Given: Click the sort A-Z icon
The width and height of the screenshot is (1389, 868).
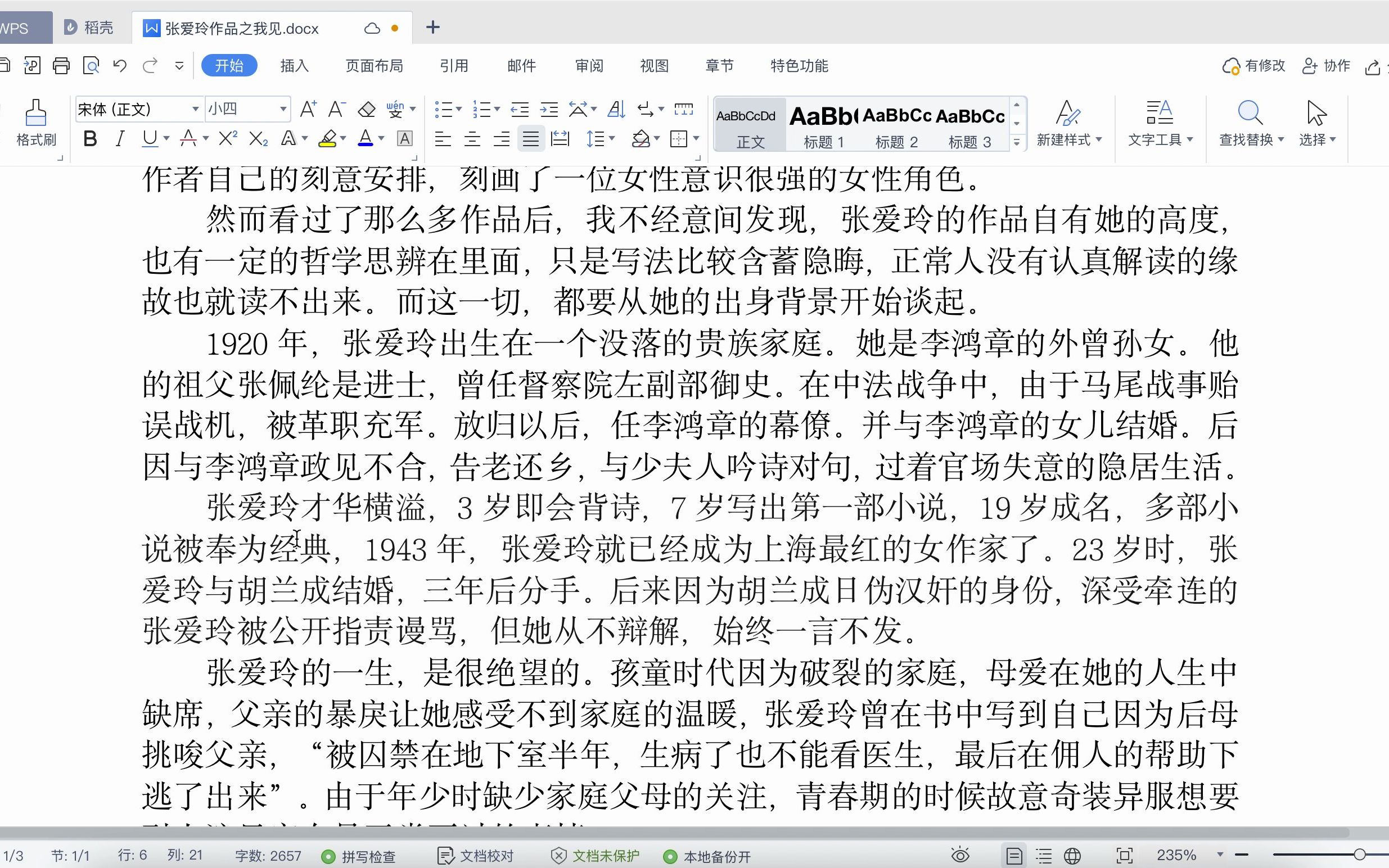Looking at the screenshot, I should [x=616, y=109].
